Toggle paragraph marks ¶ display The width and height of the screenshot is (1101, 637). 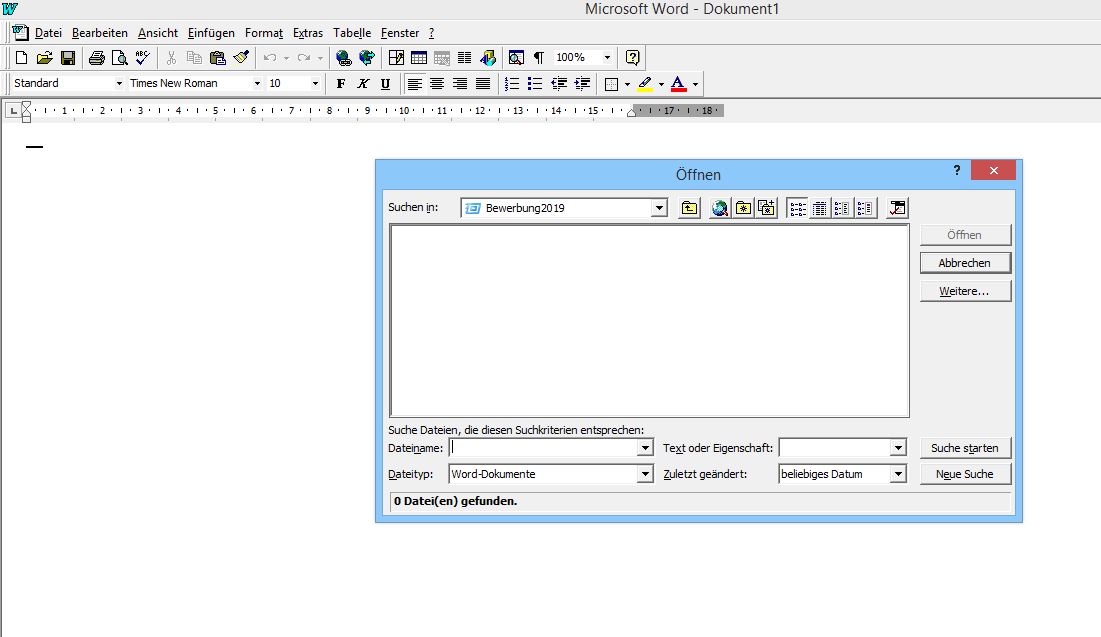click(539, 58)
